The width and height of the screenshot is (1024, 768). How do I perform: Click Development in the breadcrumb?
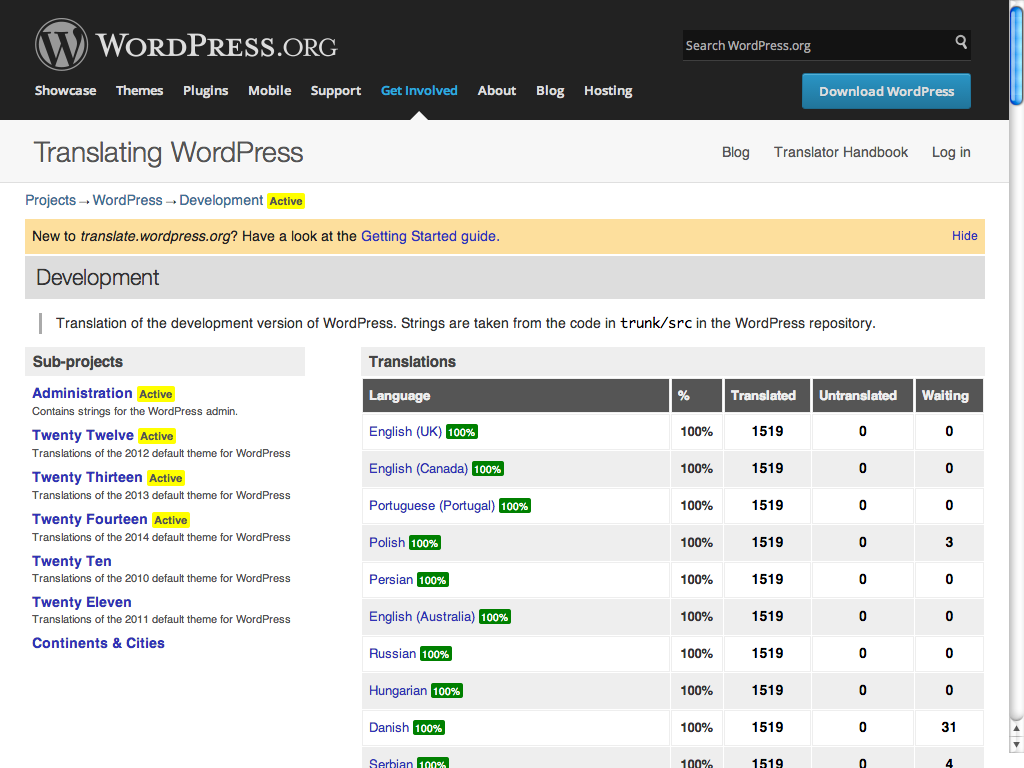click(x=221, y=200)
